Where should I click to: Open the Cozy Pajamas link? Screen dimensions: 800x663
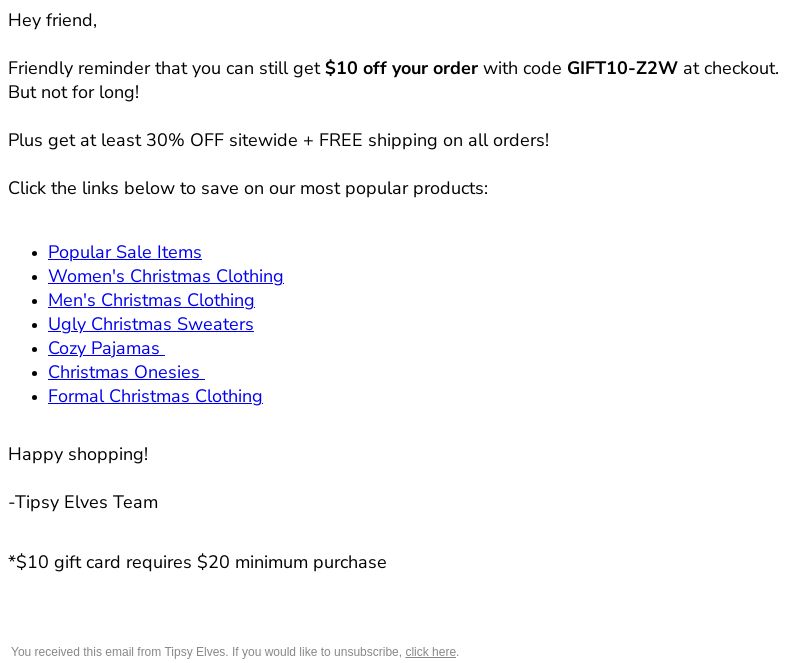(x=106, y=348)
